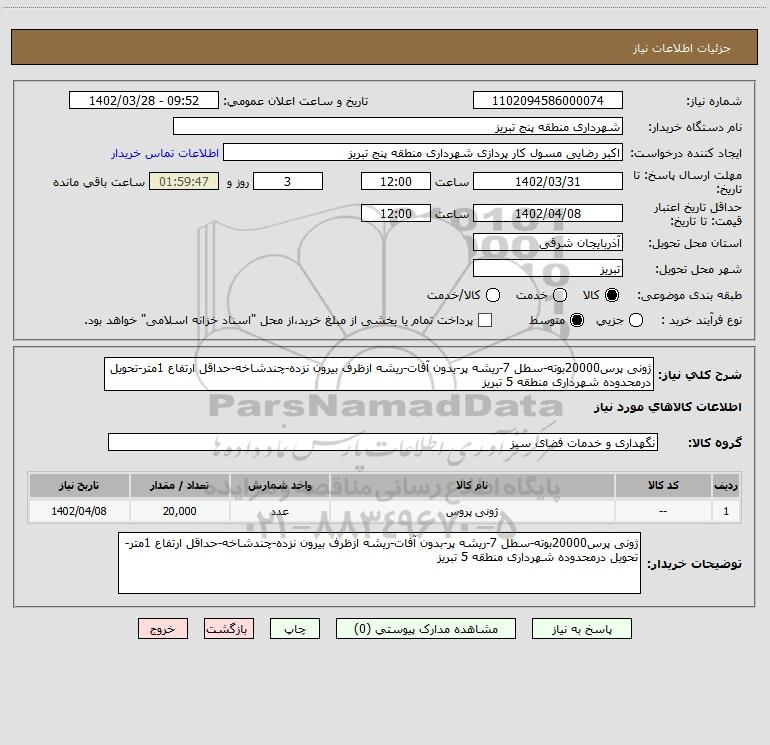Viewport: 770px width, 745px height.
Task: Click the تاریخ نیاز column header
Action: click(x=79, y=486)
